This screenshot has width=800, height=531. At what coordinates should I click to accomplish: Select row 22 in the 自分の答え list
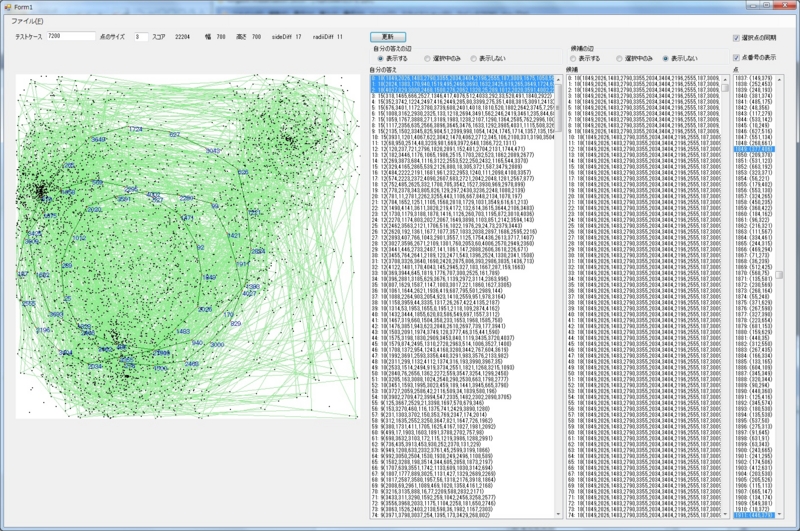(462, 208)
